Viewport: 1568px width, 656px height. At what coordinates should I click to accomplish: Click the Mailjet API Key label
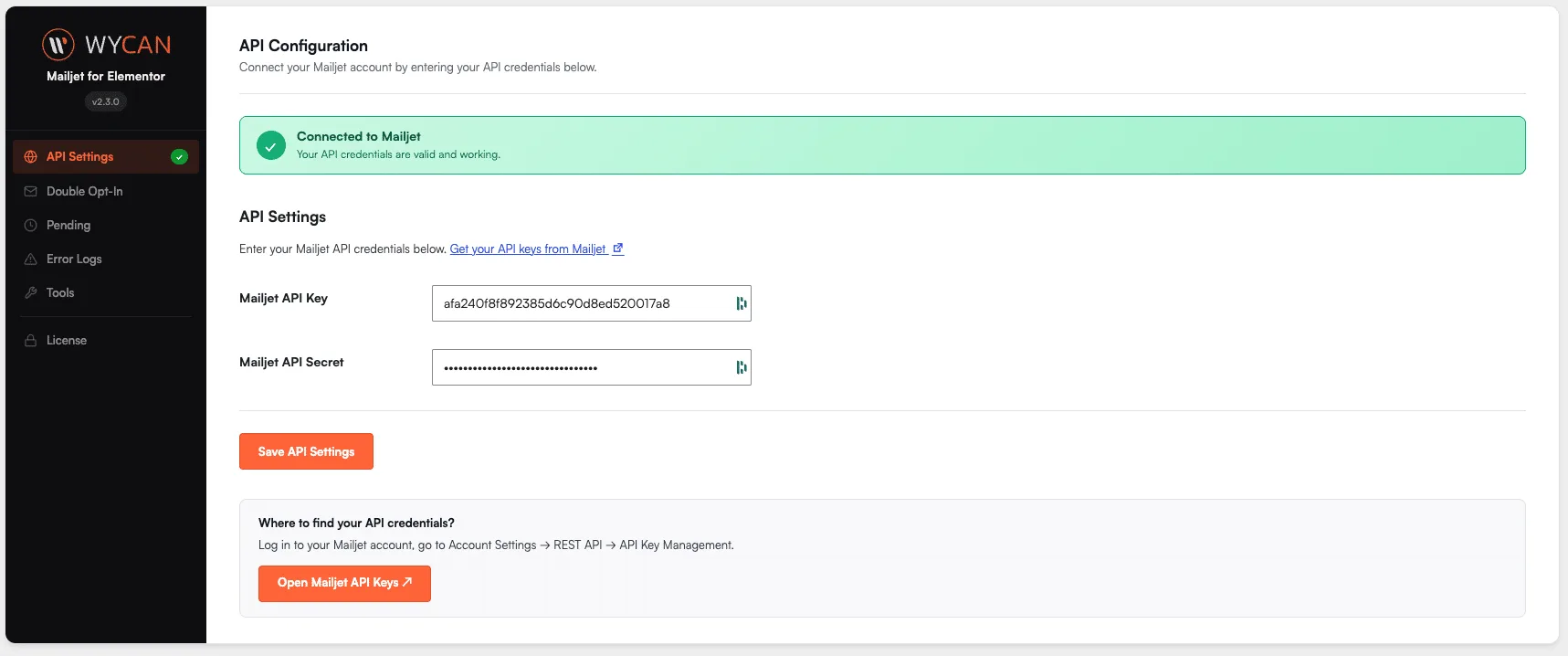pyautogui.click(x=283, y=298)
